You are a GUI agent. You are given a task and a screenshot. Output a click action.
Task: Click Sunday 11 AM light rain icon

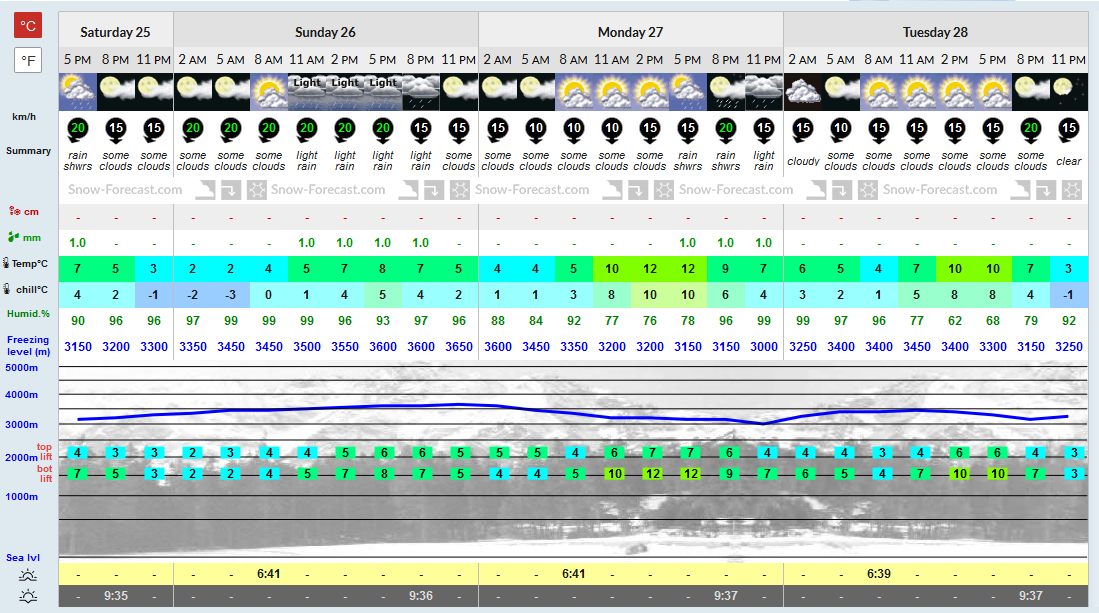(307, 92)
